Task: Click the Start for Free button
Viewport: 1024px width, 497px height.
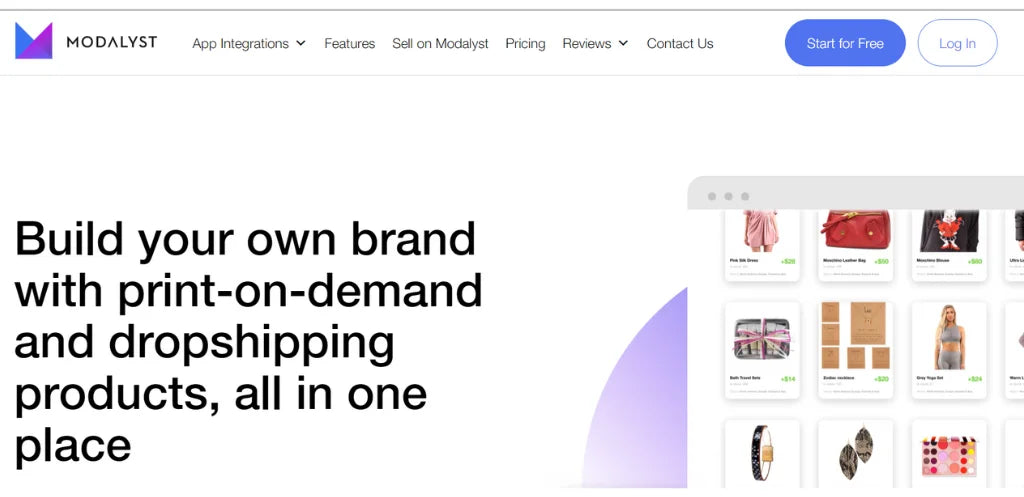Action: click(x=845, y=43)
